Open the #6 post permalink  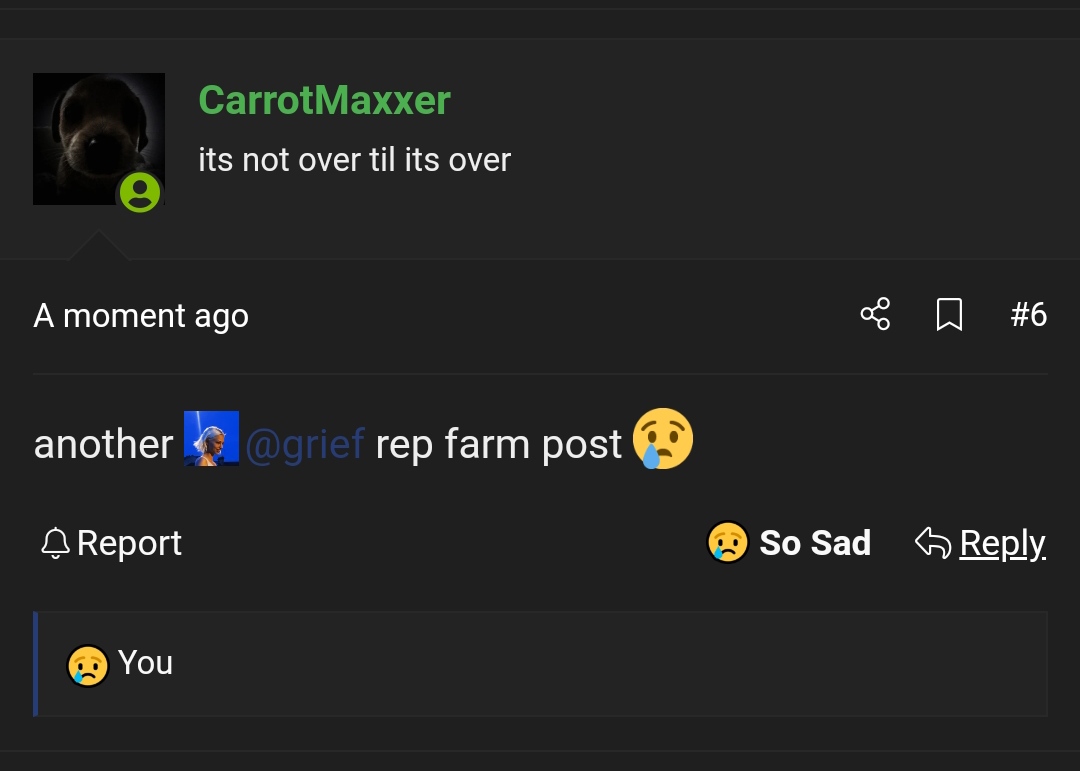click(1028, 315)
